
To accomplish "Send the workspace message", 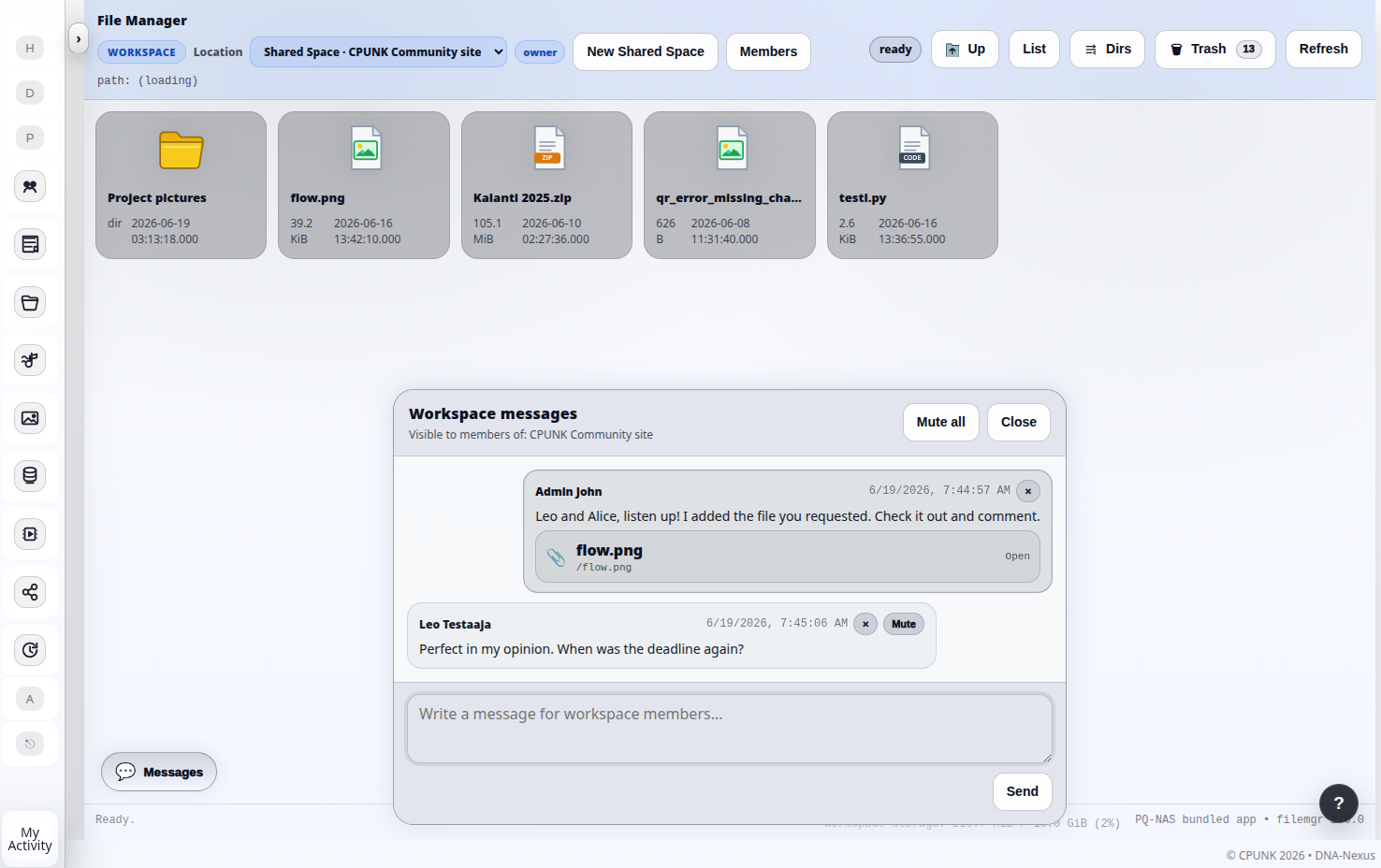I will click(1022, 791).
